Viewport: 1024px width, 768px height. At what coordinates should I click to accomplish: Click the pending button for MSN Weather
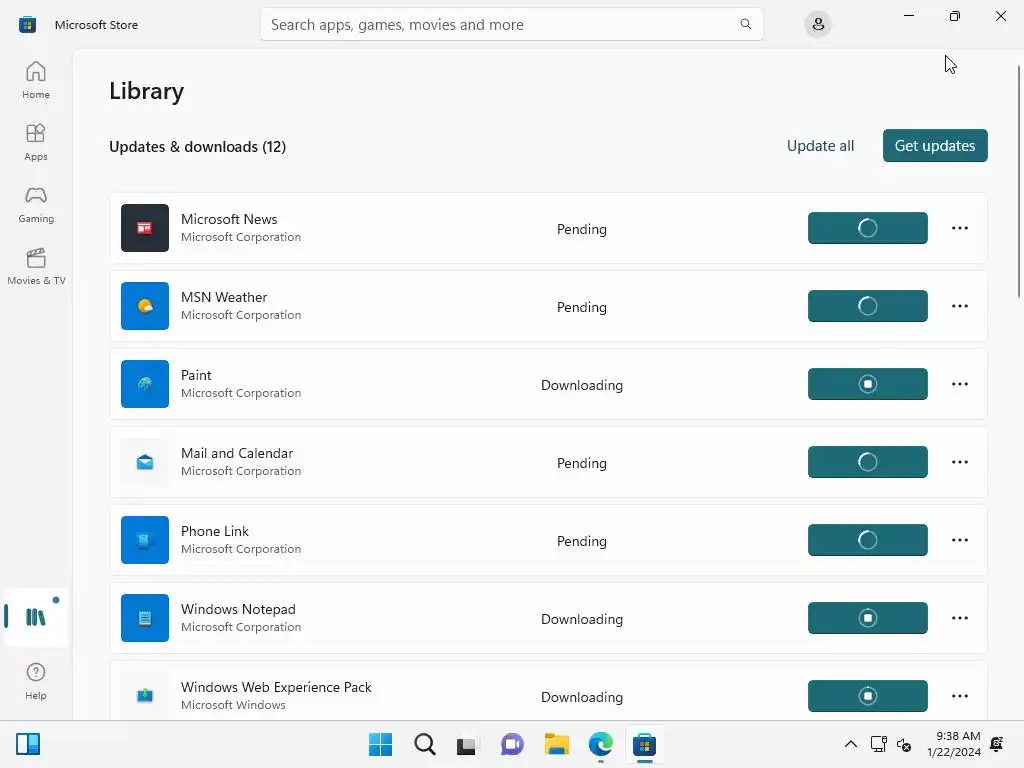867,306
